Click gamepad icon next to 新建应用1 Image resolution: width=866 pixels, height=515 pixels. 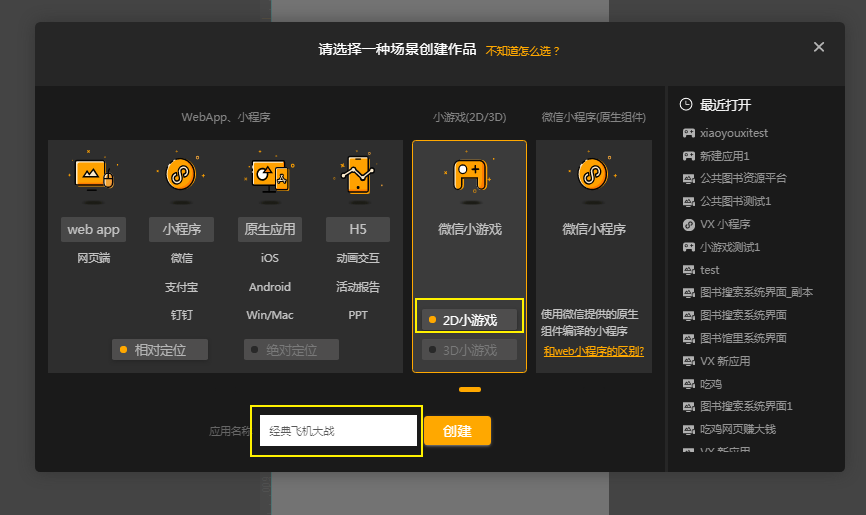click(689, 156)
